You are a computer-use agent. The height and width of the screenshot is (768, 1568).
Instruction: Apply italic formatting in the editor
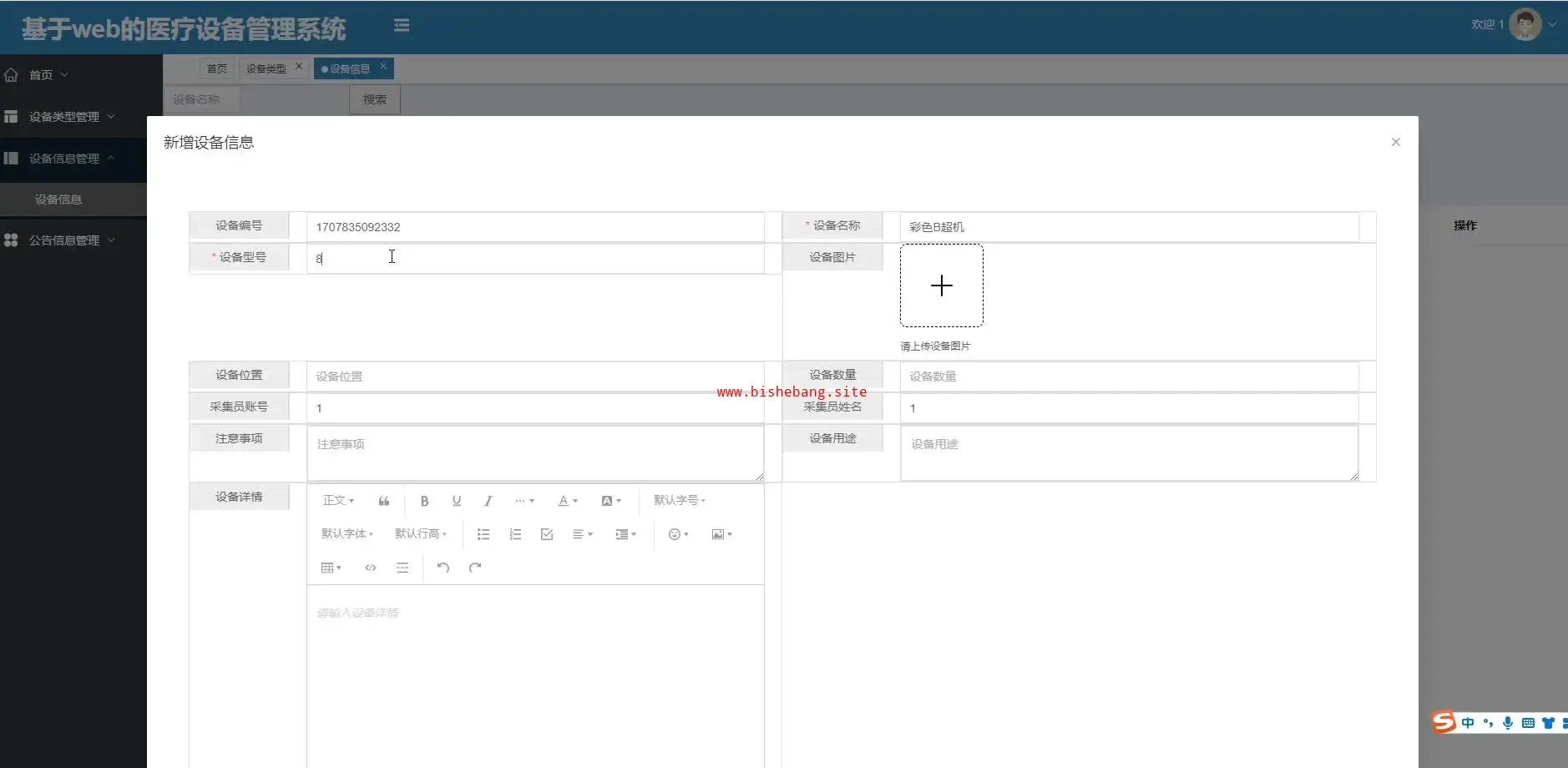click(488, 501)
